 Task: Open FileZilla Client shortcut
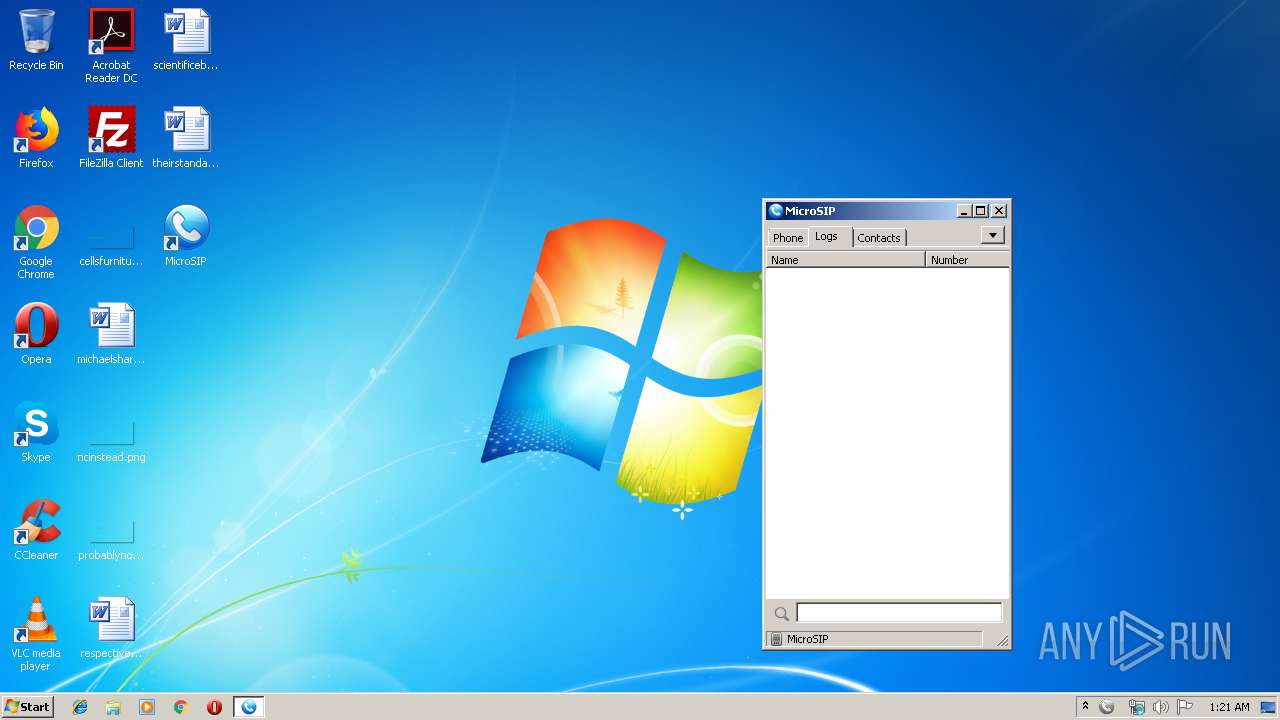111,139
